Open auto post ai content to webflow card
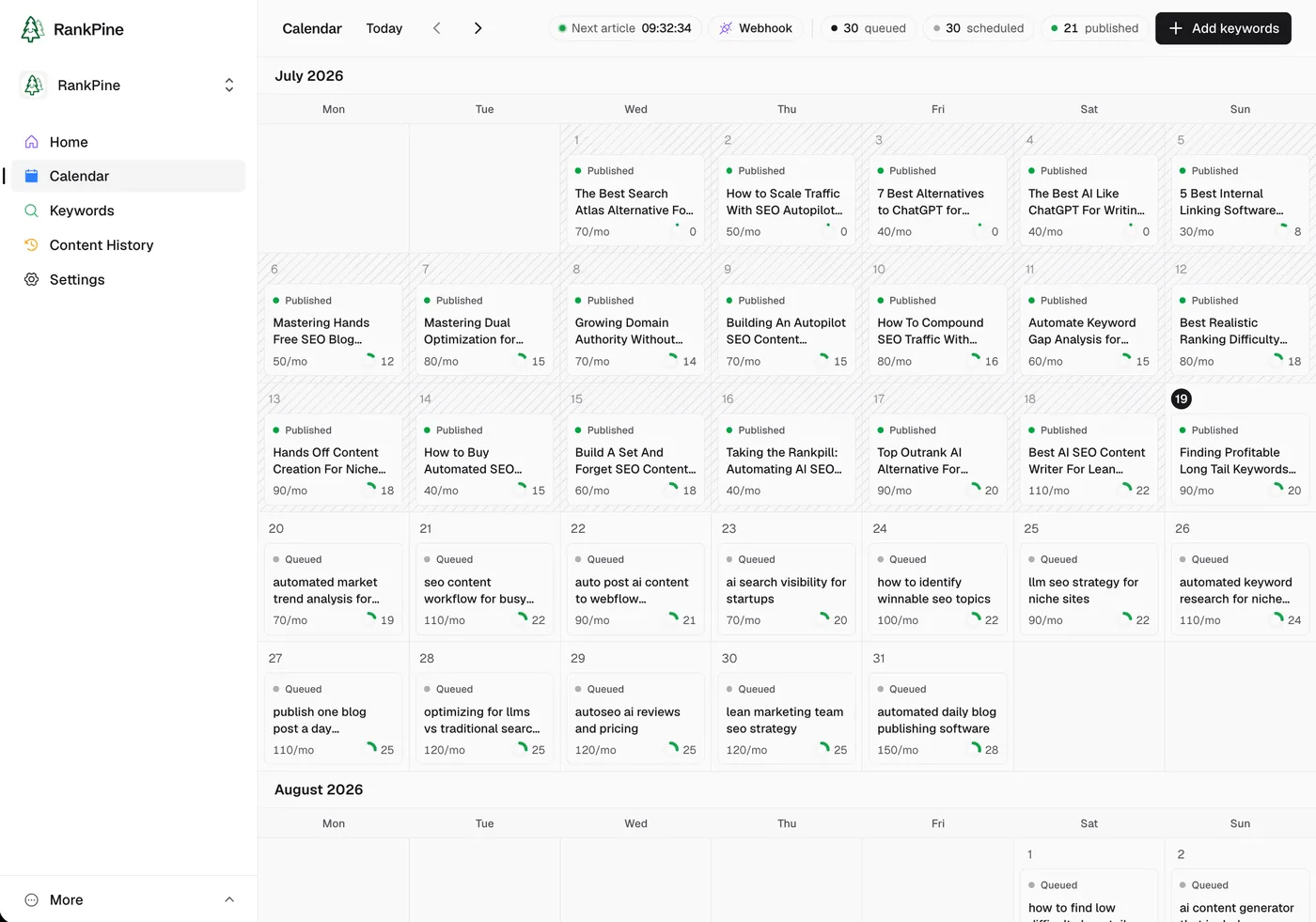 coord(635,590)
